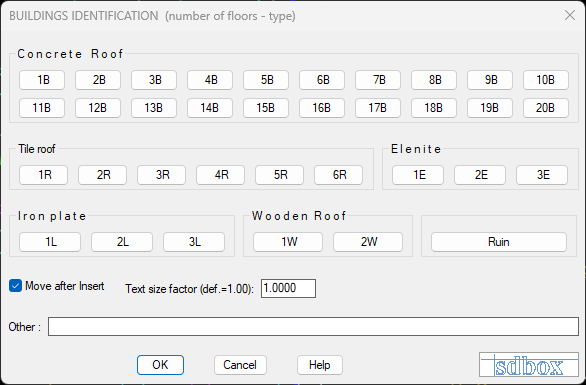The height and width of the screenshot is (385, 586).
Task: Click the Ruin button
Action: click(x=499, y=242)
